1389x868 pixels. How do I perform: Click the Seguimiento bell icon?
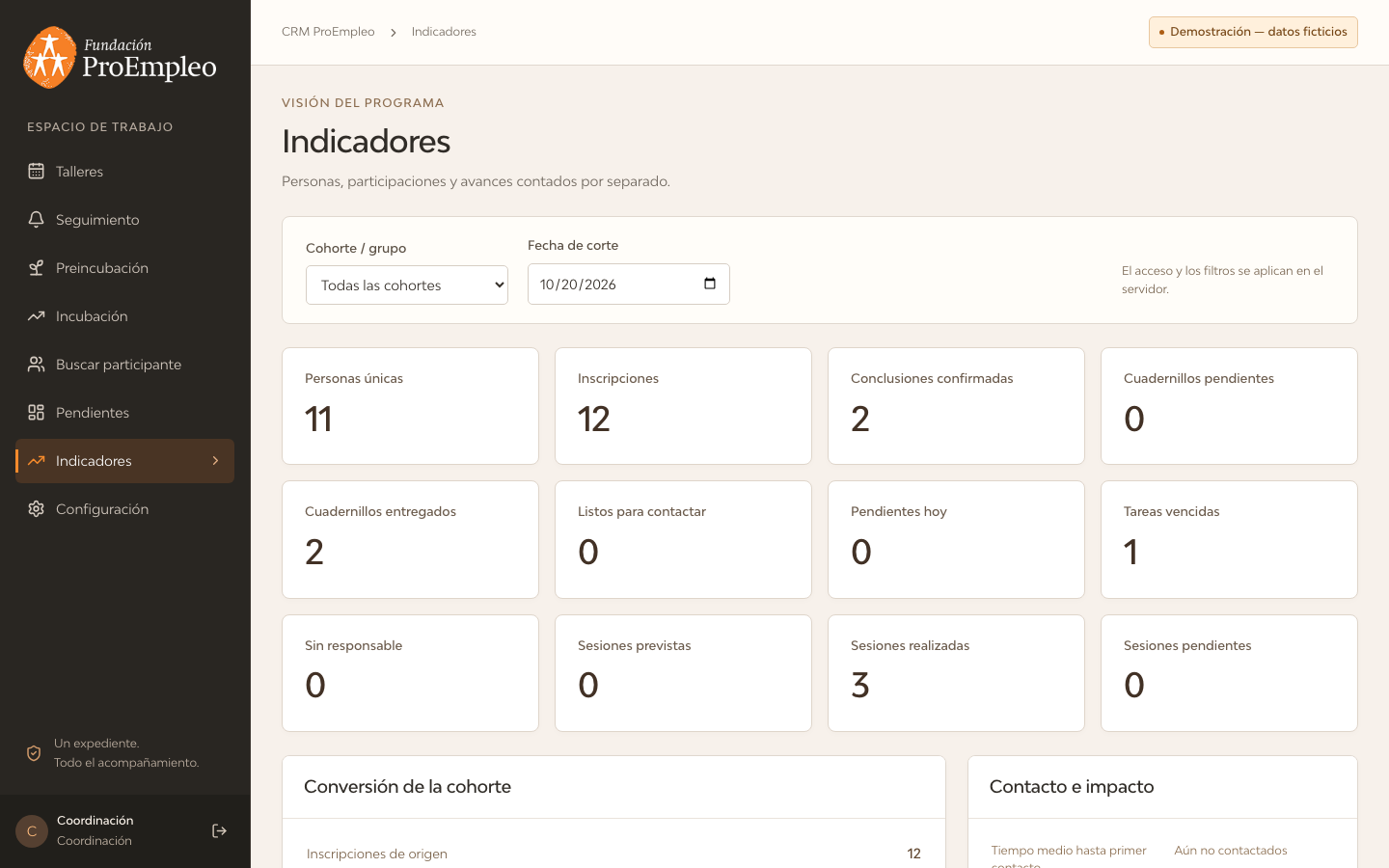36,220
